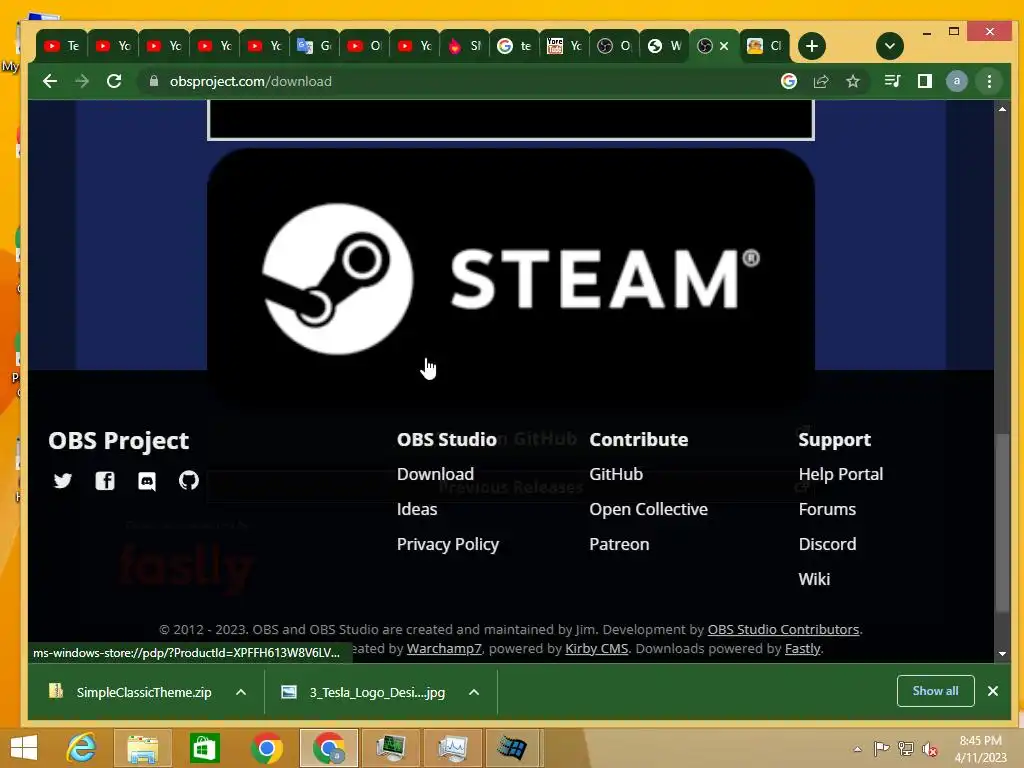Open the Patreon link
Image resolution: width=1024 pixels, height=768 pixels.
point(619,544)
